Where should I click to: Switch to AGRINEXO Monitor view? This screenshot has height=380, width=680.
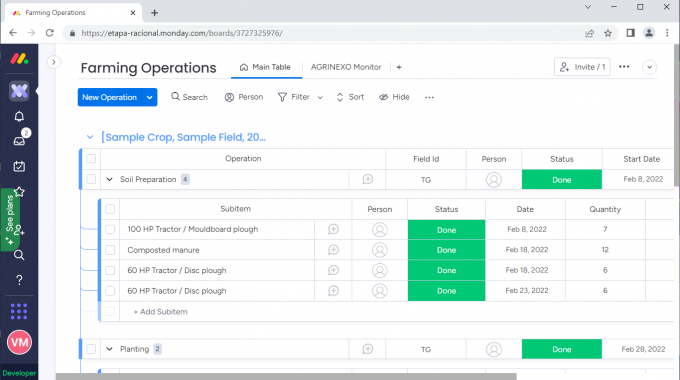pyautogui.click(x=346, y=67)
